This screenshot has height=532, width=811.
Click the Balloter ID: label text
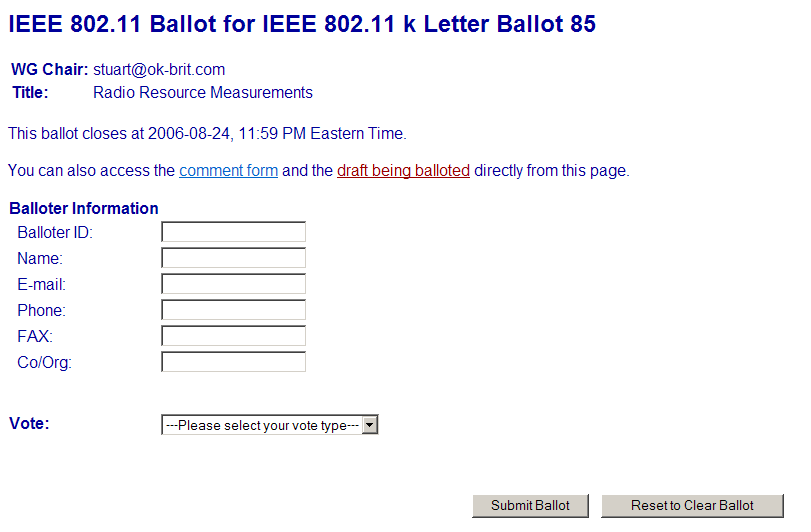coord(55,232)
